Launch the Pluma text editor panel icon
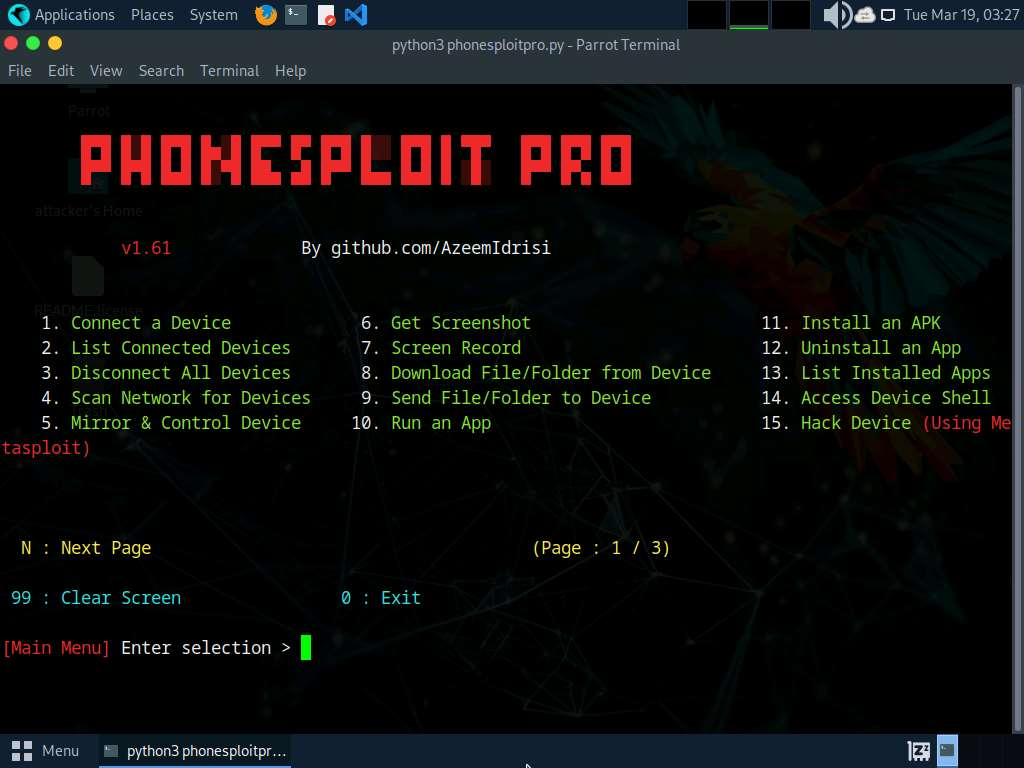This screenshot has height=768, width=1024. (x=326, y=14)
